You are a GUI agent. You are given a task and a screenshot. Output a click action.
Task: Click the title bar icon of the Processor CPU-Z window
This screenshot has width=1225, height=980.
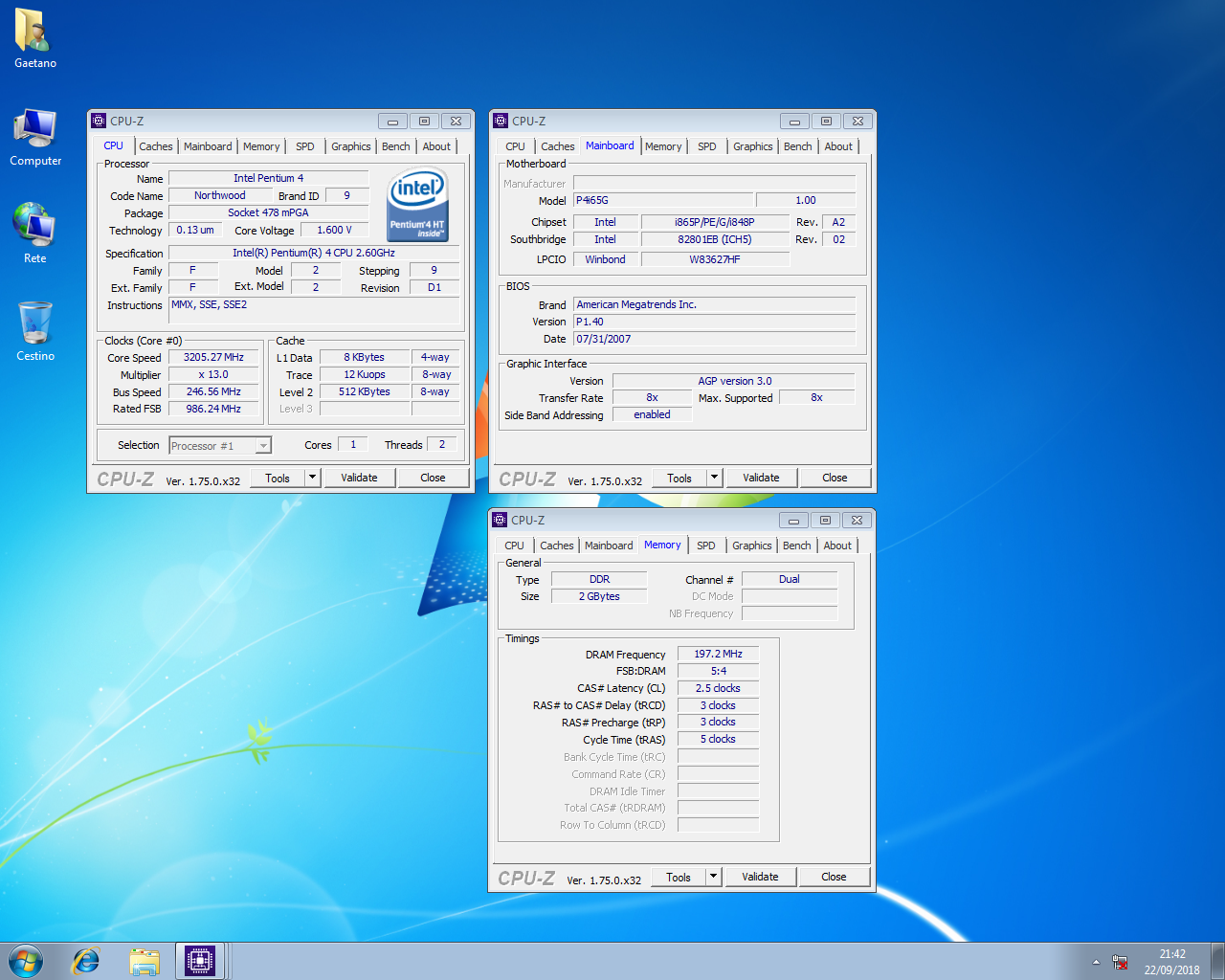click(99, 122)
